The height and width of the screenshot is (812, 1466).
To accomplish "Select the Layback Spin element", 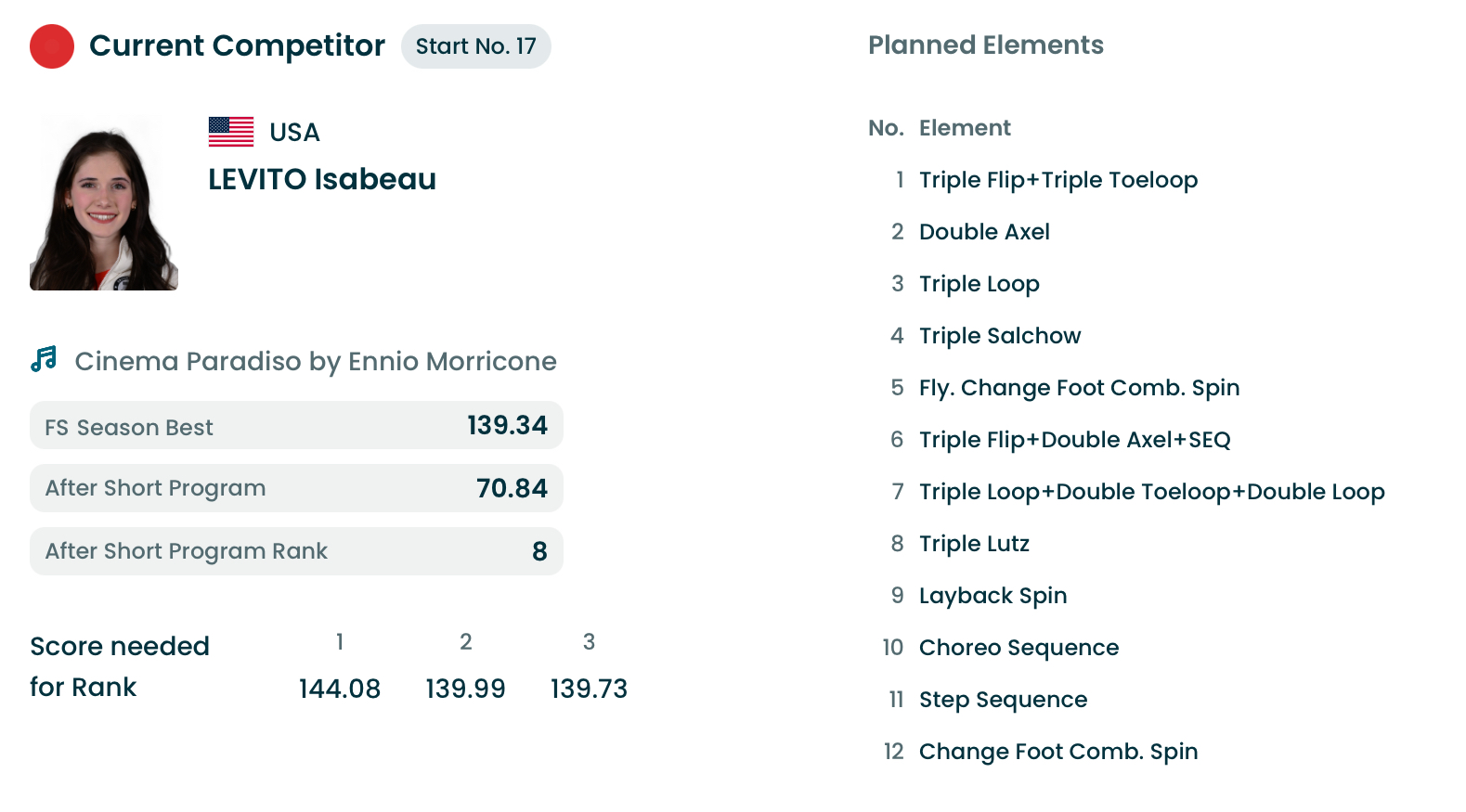I will click(993, 596).
